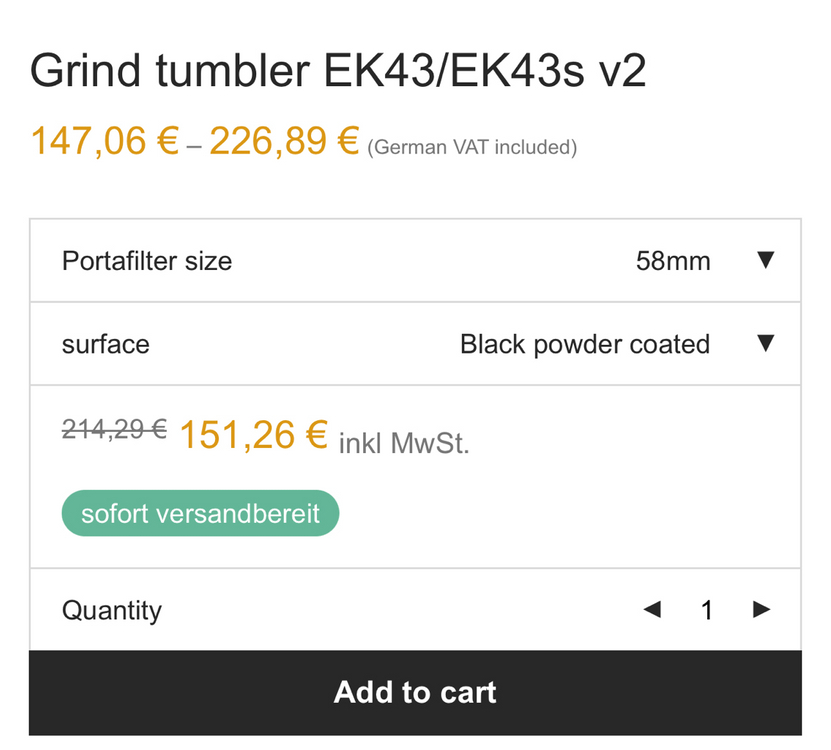
Task: Click the dash between the price range
Action: 194,147
